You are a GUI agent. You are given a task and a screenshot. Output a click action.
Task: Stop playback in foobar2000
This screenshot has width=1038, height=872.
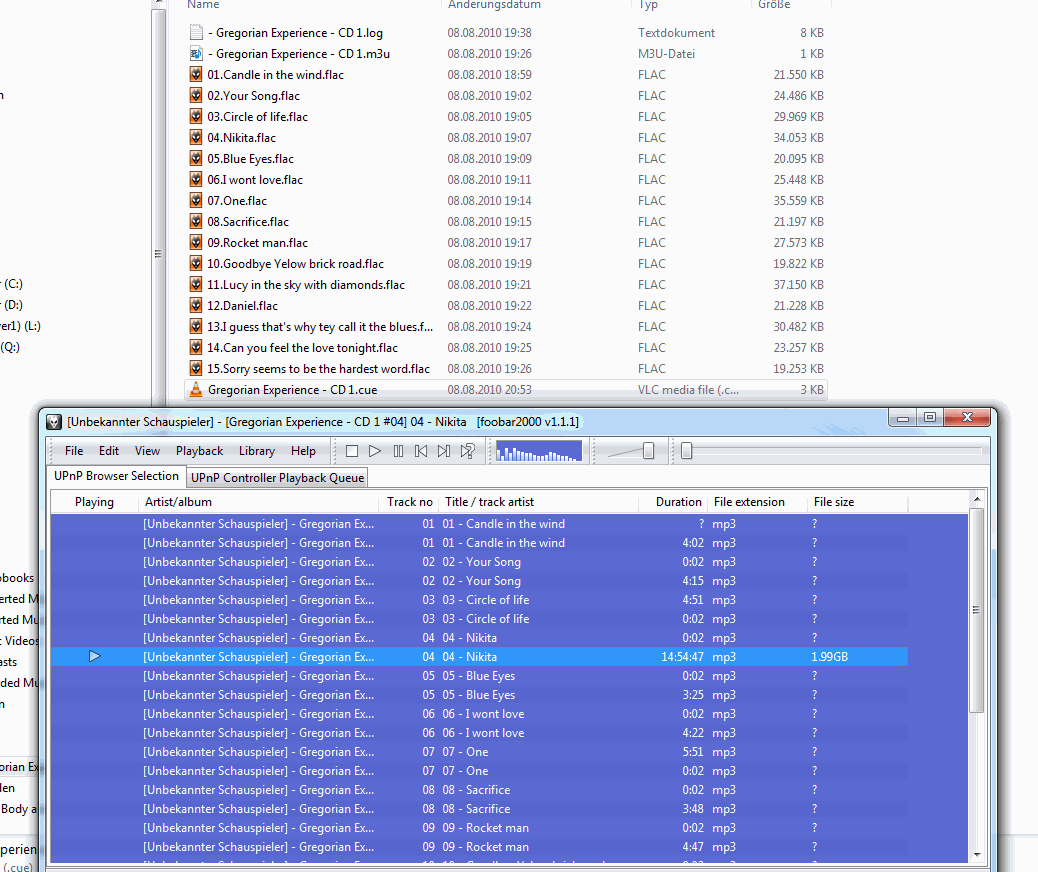coord(352,451)
